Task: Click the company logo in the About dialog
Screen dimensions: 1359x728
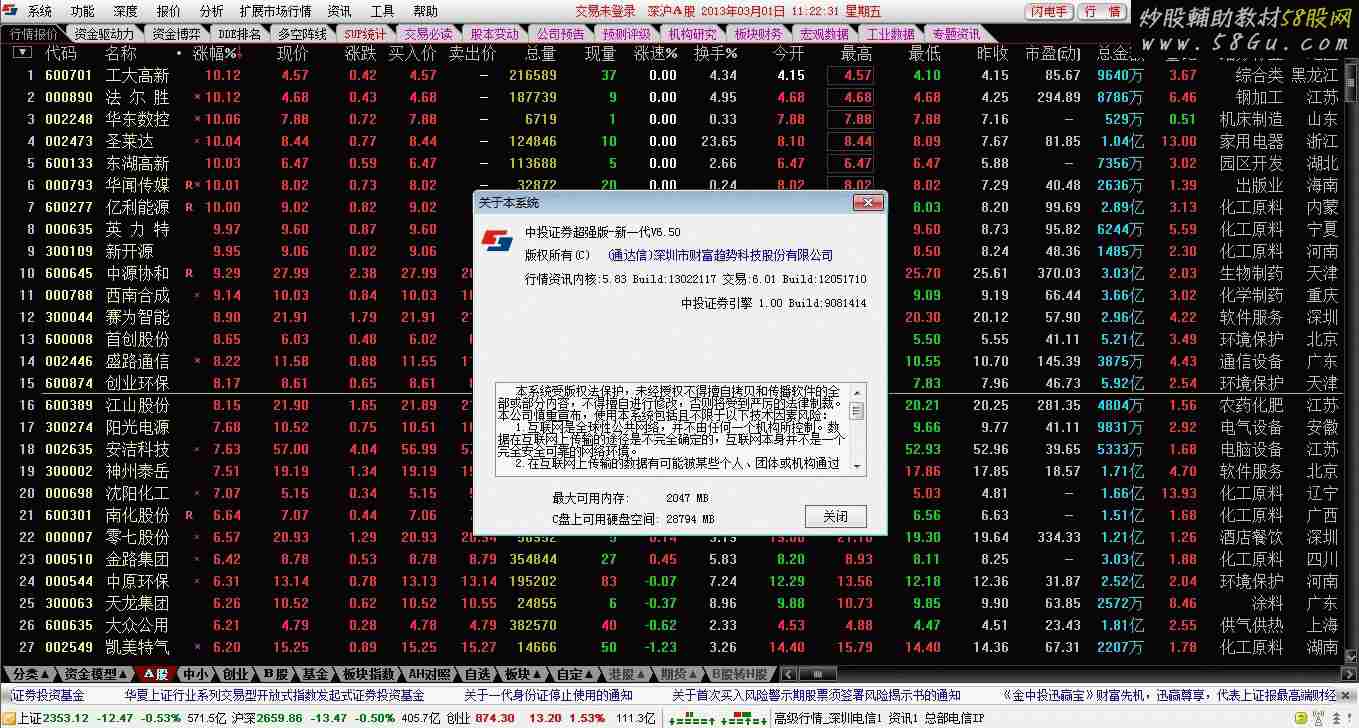Action: pos(497,242)
